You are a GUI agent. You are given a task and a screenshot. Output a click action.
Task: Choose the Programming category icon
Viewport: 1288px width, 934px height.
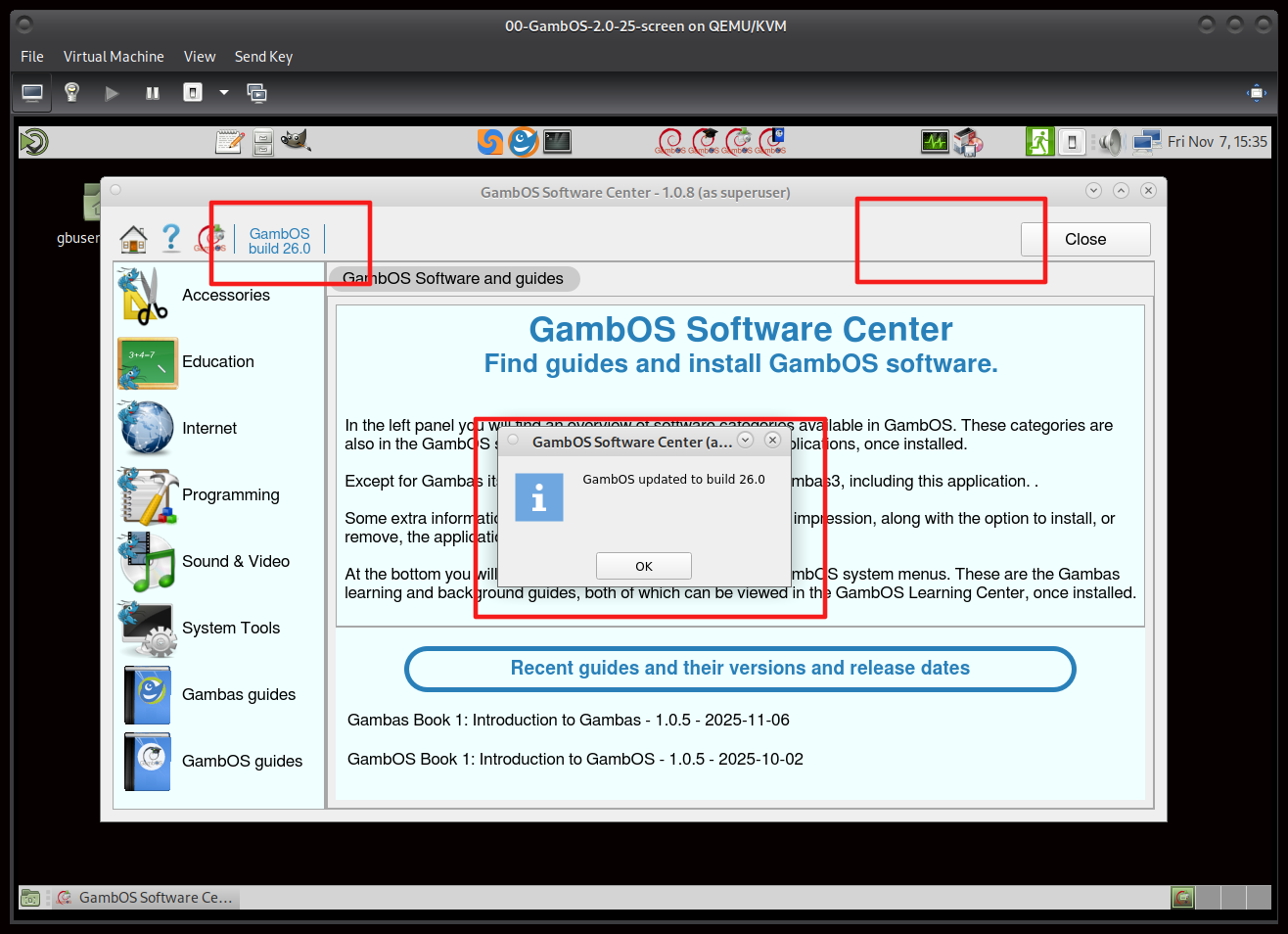pos(147,495)
